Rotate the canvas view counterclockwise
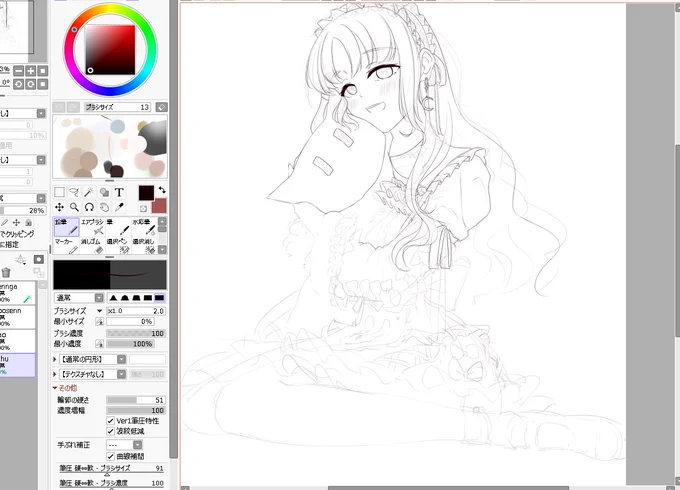The image size is (680, 490). pyautogui.click(x=19, y=84)
